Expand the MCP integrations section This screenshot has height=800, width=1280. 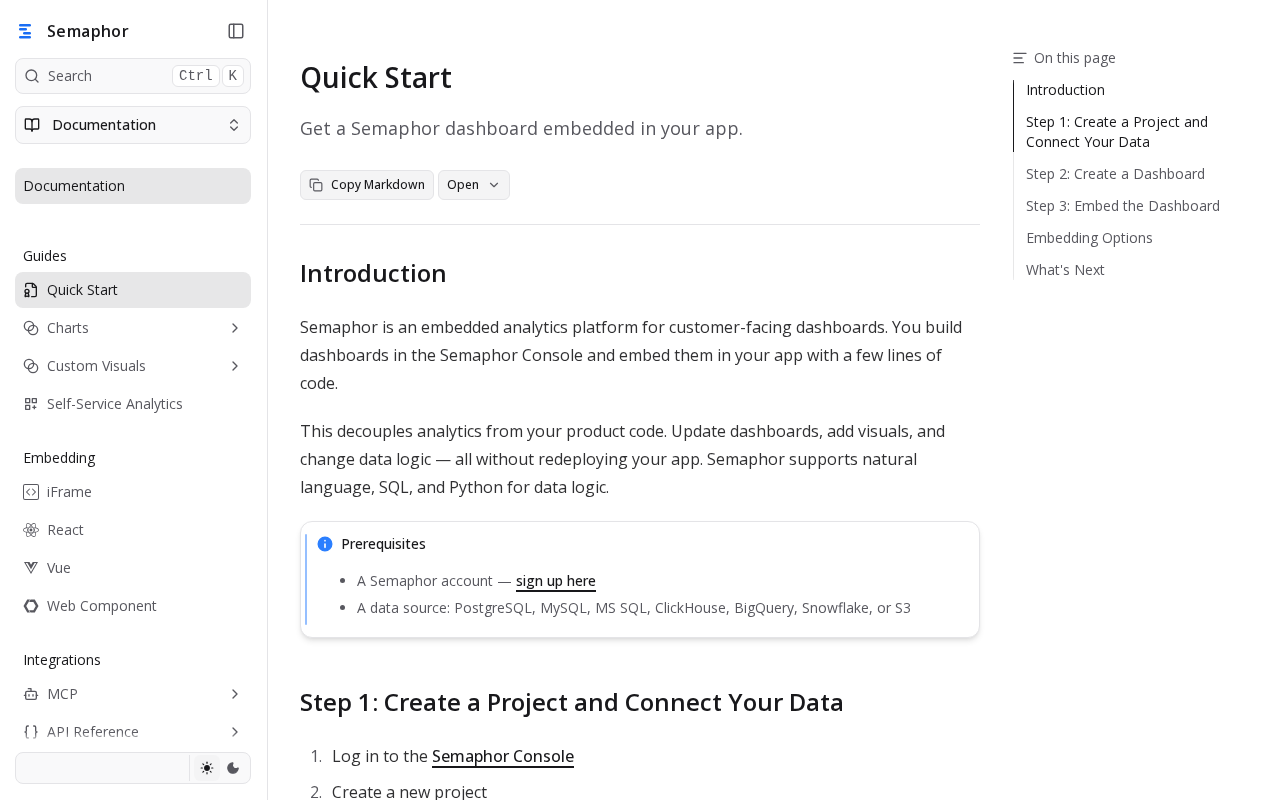[235, 694]
